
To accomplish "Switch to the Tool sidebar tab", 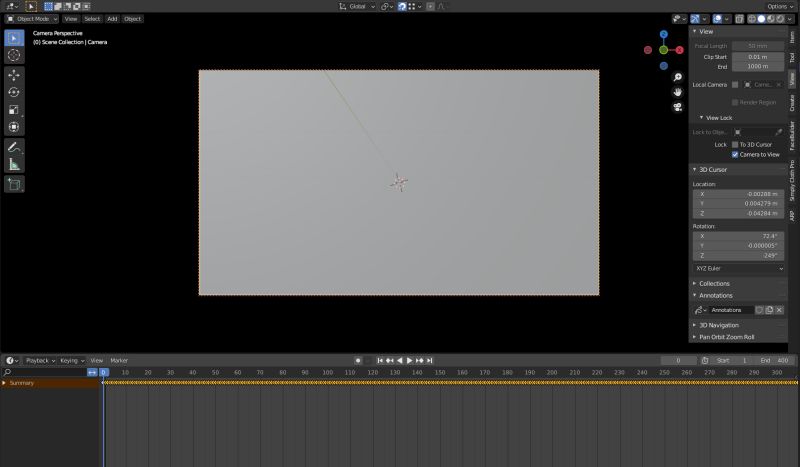I will 792,57.
